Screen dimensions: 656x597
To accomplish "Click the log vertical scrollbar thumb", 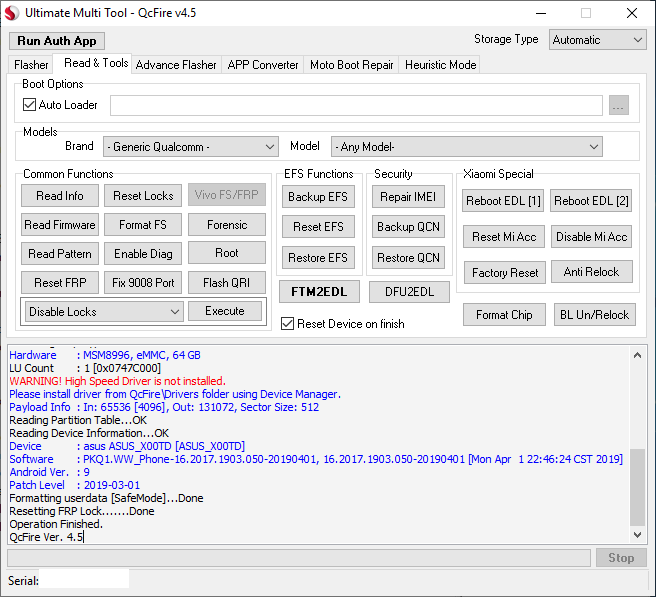I will [637, 487].
